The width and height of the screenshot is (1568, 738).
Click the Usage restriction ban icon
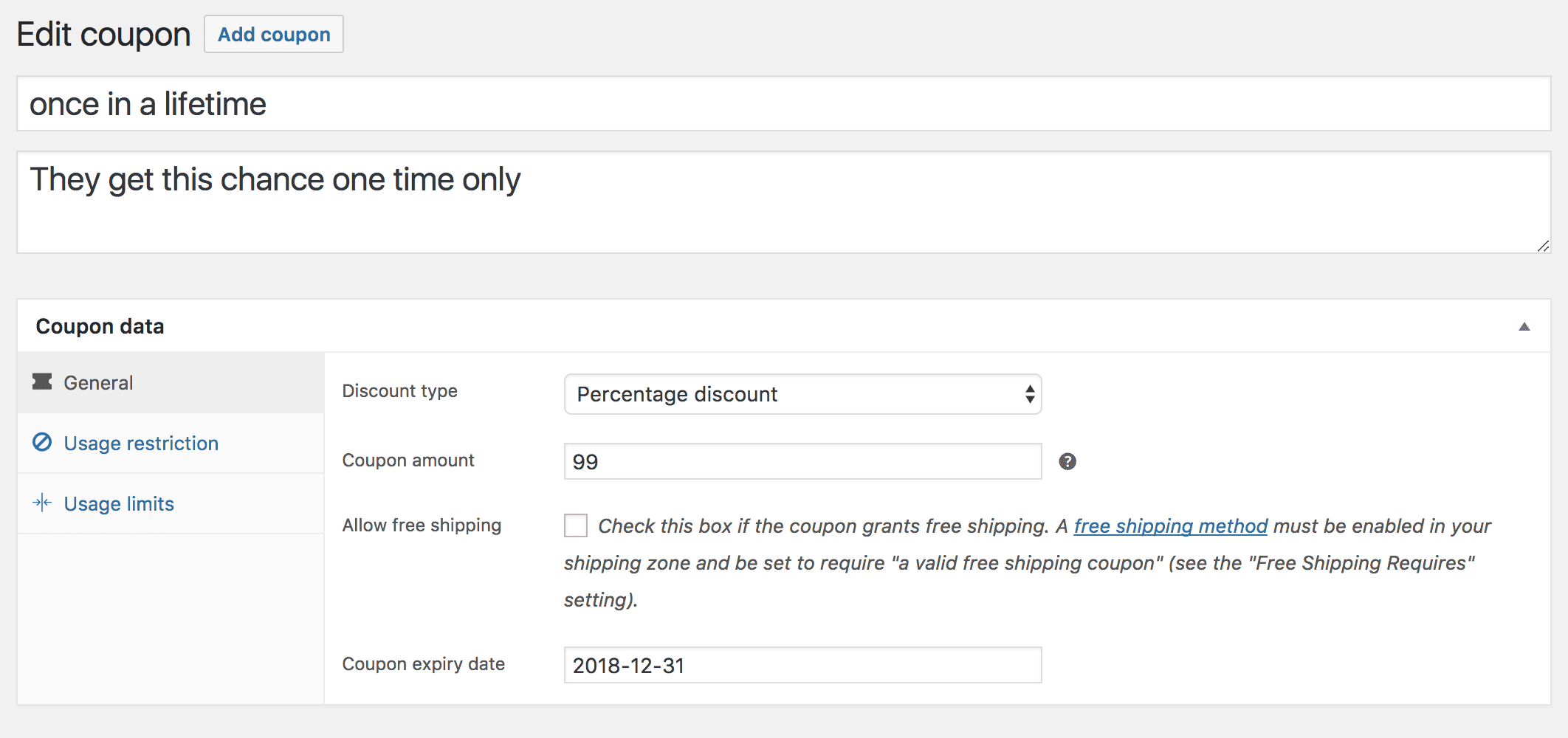click(42, 442)
